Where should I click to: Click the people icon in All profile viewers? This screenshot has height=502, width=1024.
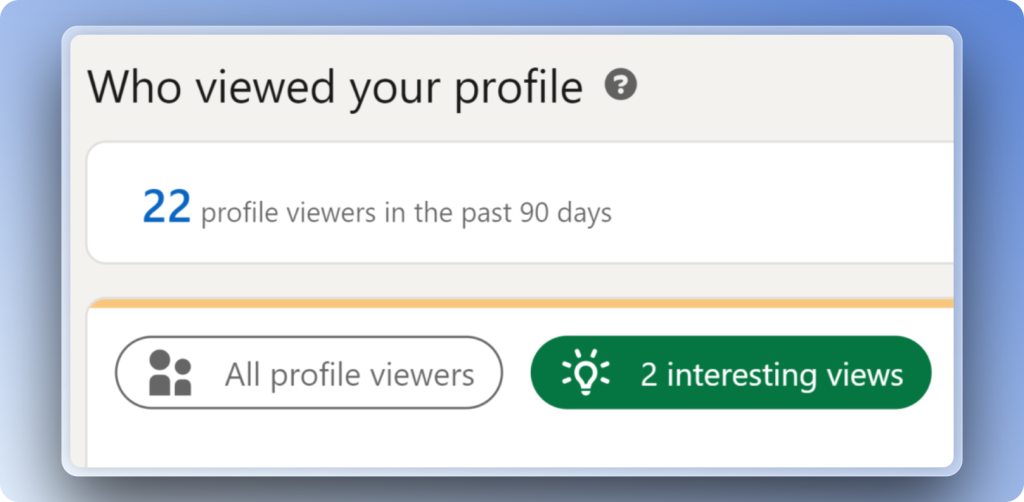169,373
